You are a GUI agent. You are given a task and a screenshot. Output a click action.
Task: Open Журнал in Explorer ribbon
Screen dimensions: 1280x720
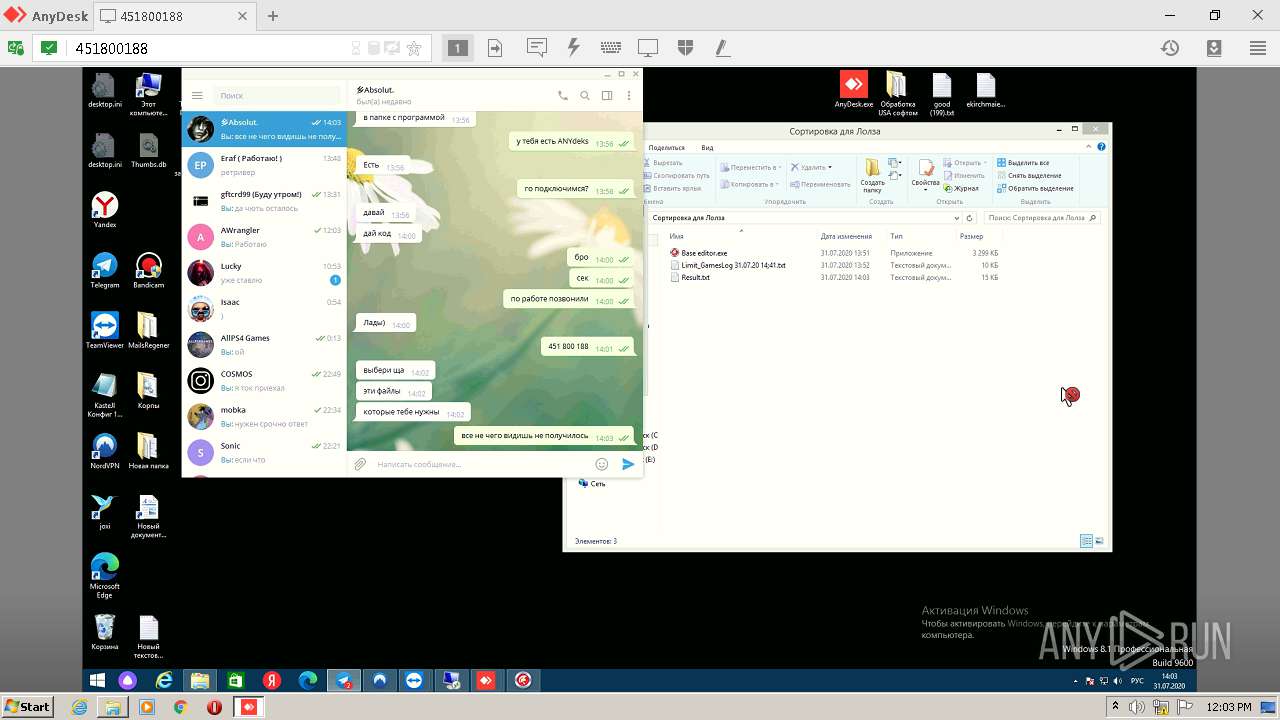click(962, 188)
